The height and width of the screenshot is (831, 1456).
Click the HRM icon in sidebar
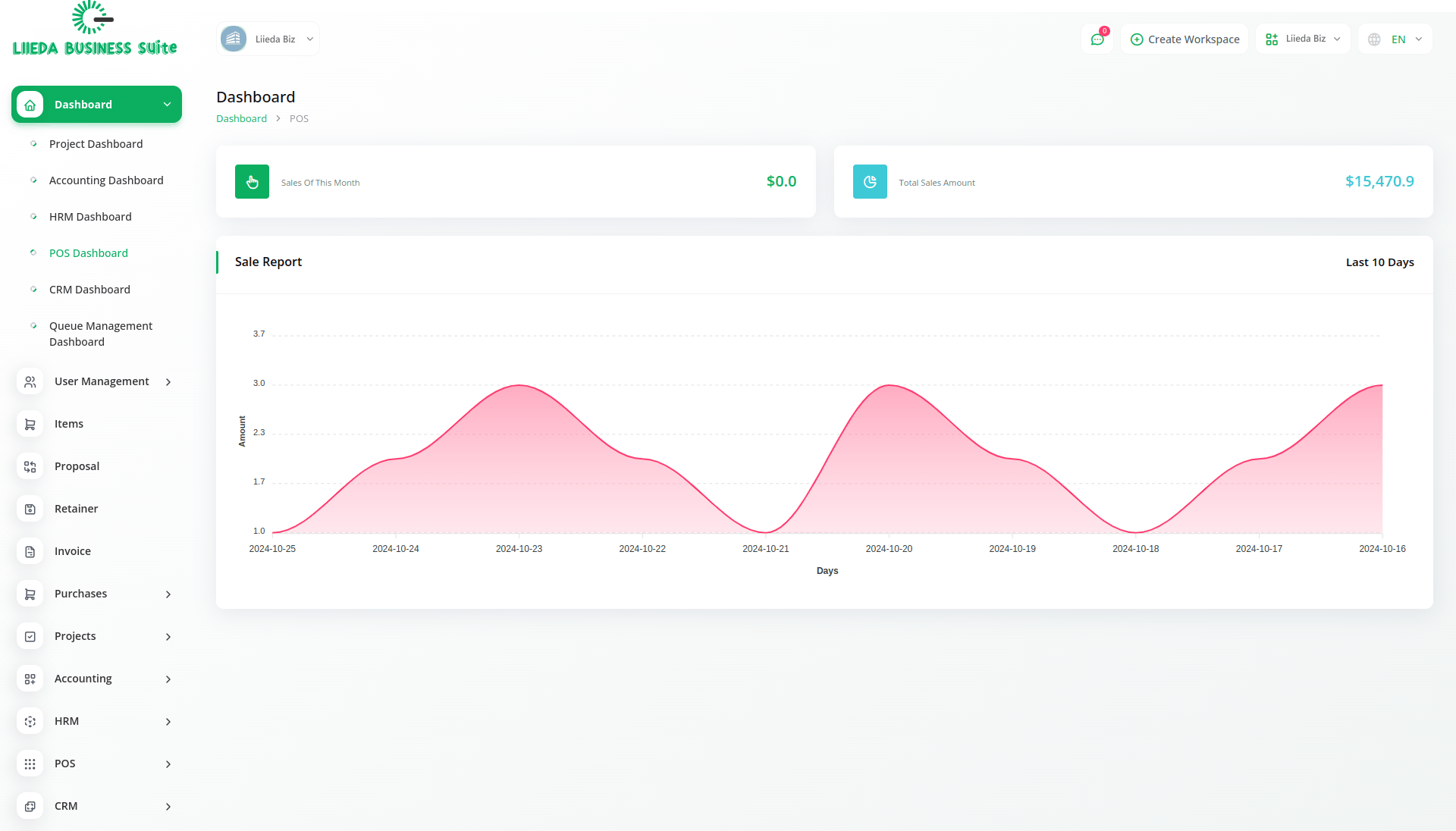(x=30, y=722)
